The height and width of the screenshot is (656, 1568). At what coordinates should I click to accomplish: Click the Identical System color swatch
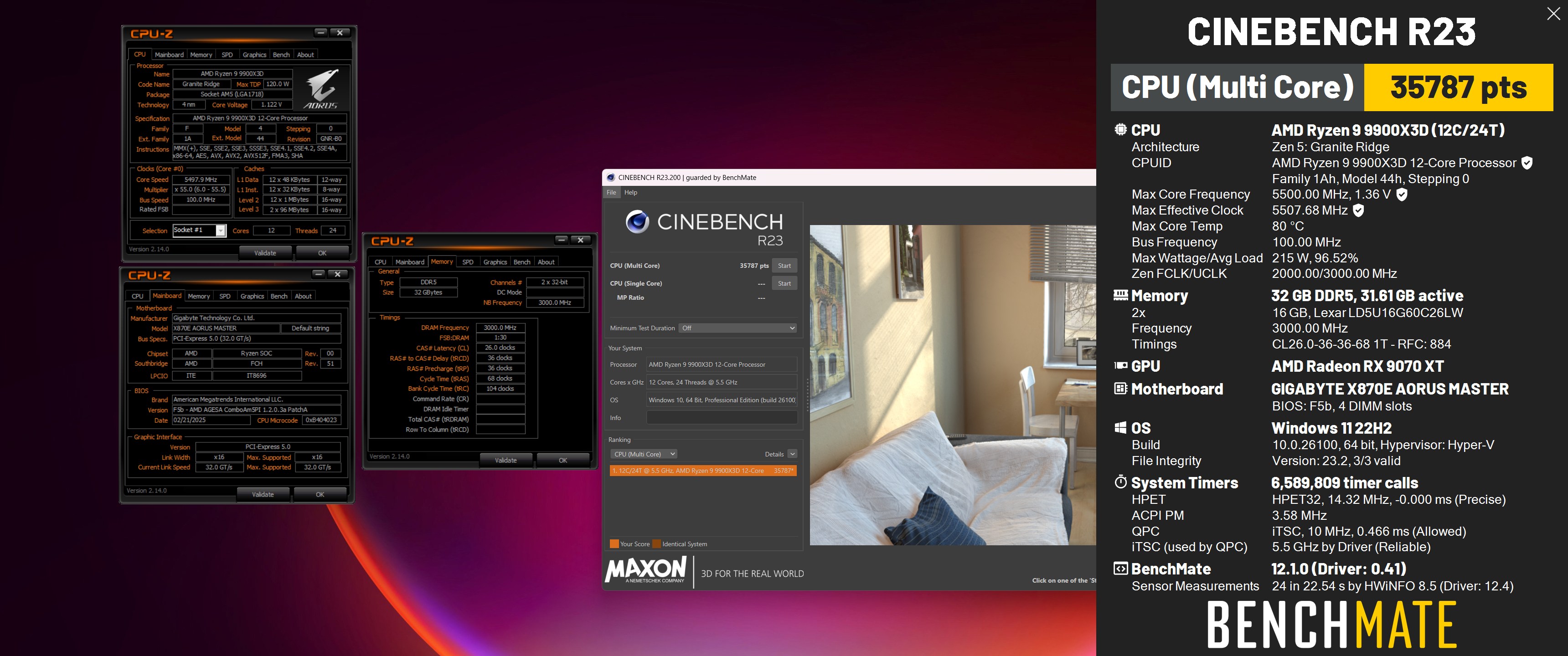coord(656,544)
